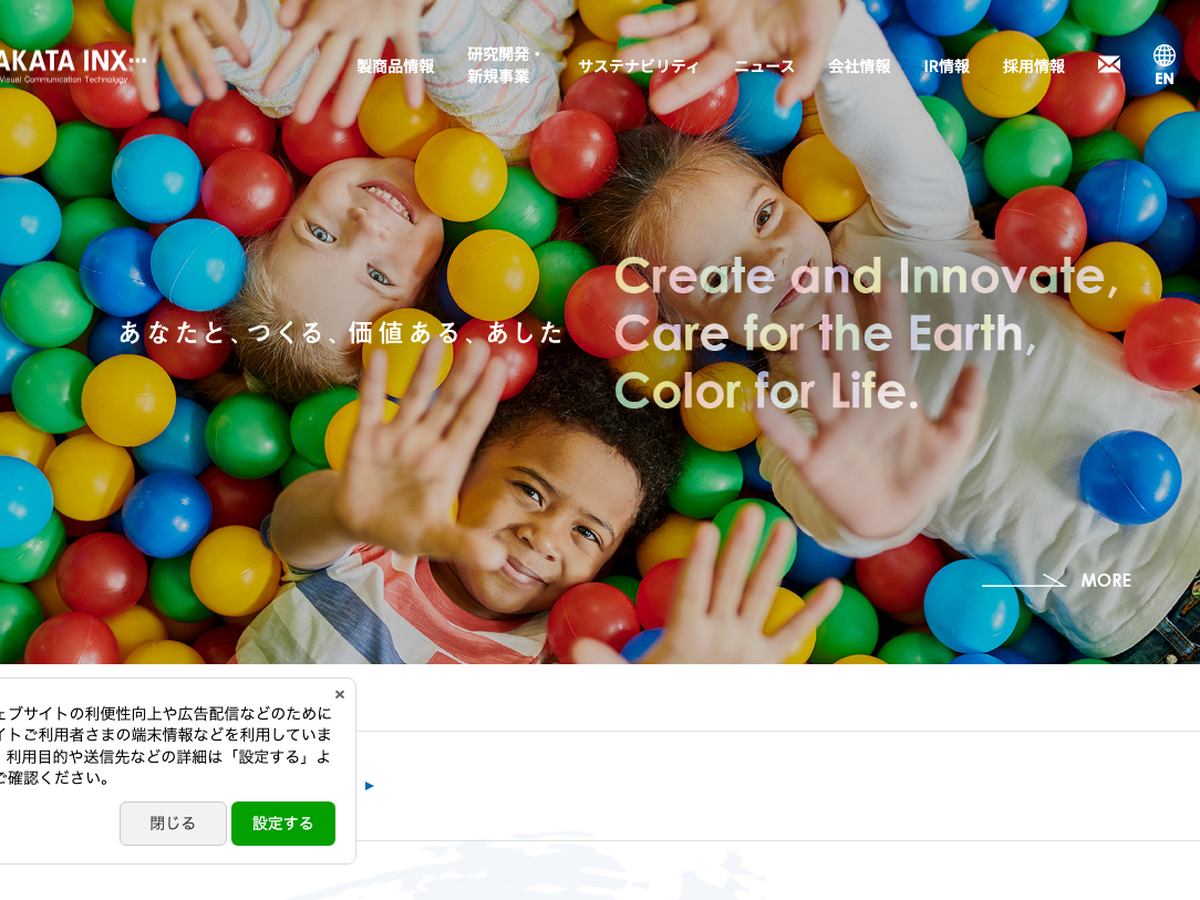Screen dimensions: 1200x900
Task: Click the Create and Innovate headline
Action: click(x=866, y=333)
